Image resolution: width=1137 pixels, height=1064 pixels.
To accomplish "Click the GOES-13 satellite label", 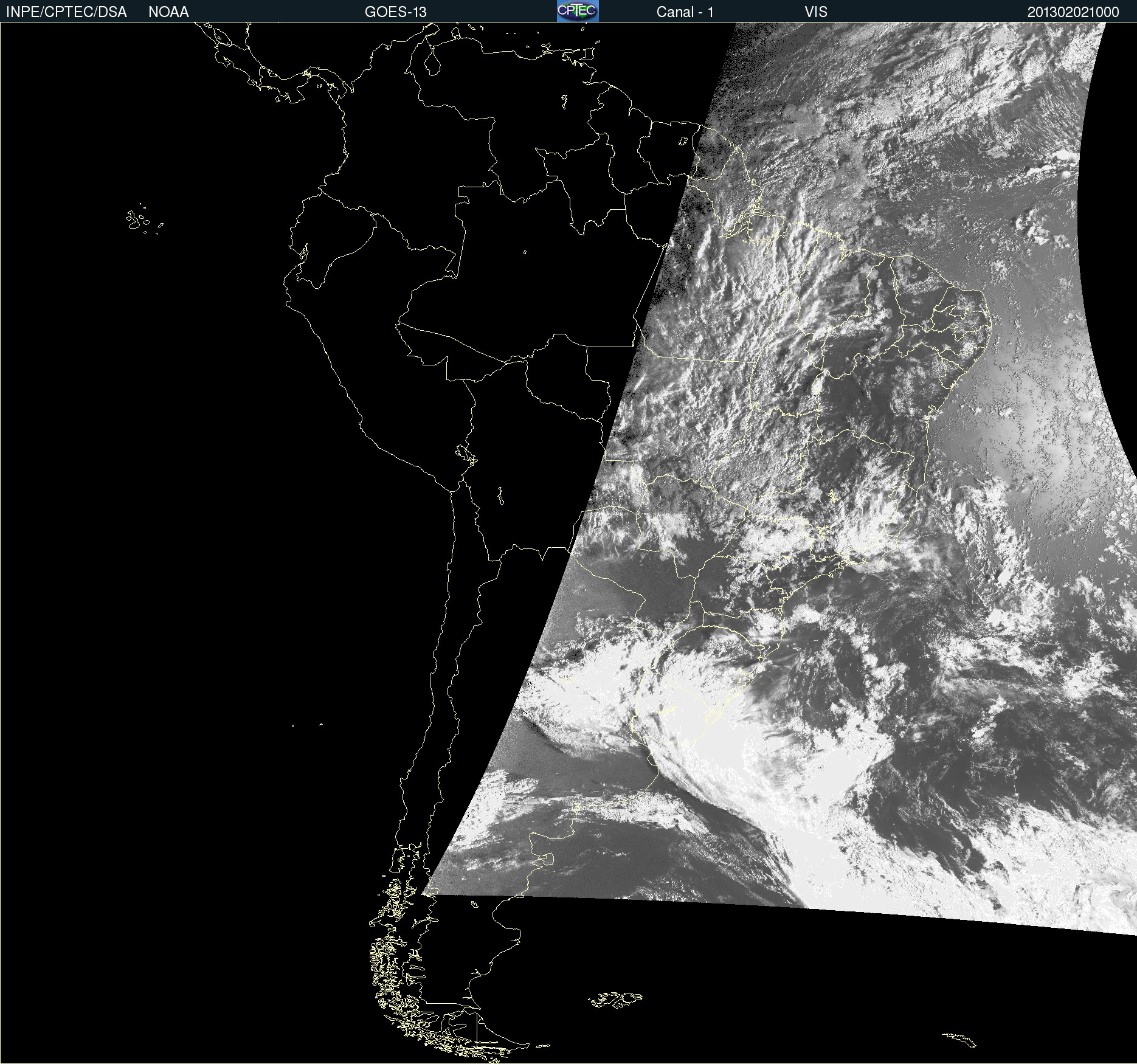I will pos(396,12).
